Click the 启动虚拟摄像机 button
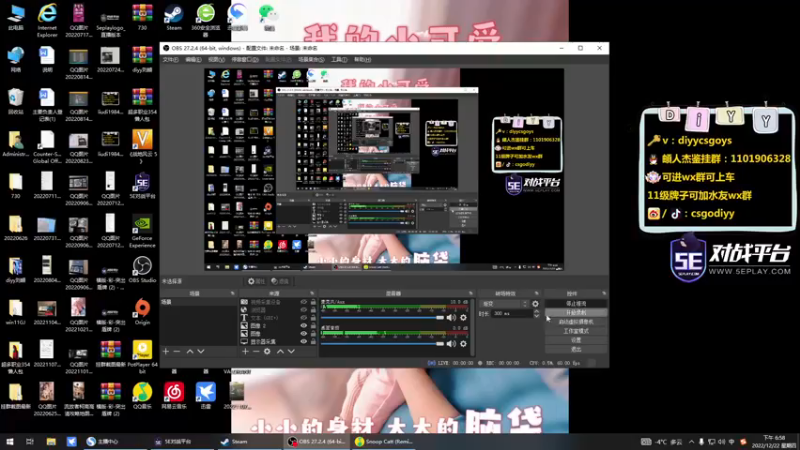Image resolution: width=800 pixels, height=450 pixels. 576,322
